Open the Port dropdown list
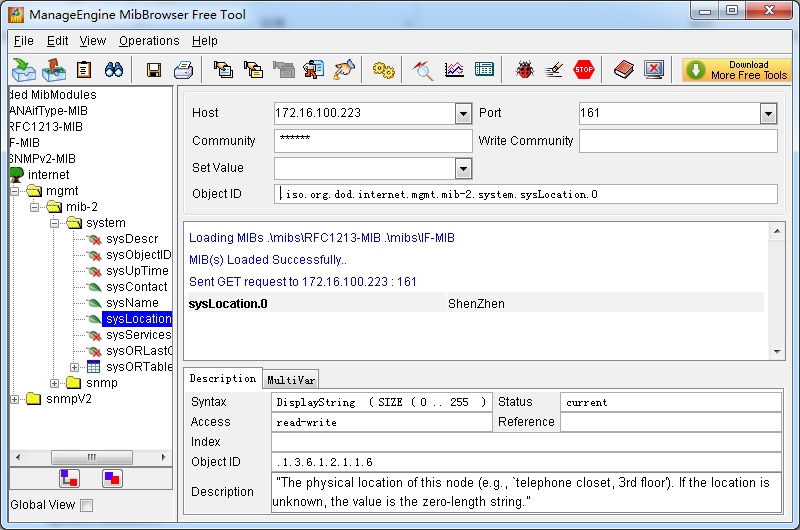The image size is (800, 530). pos(768,113)
